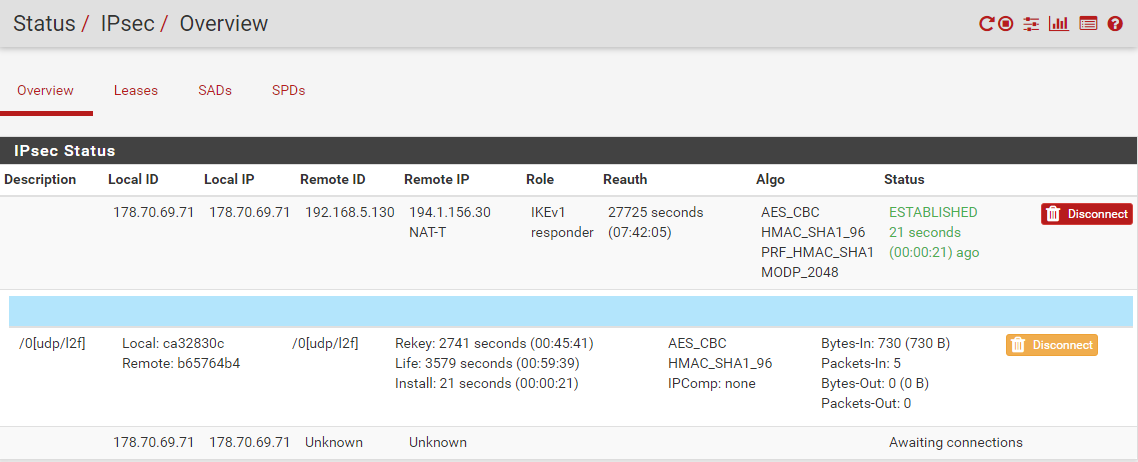Click trash icon on red Disconnect button
The image size is (1138, 462).
[1053, 214]
